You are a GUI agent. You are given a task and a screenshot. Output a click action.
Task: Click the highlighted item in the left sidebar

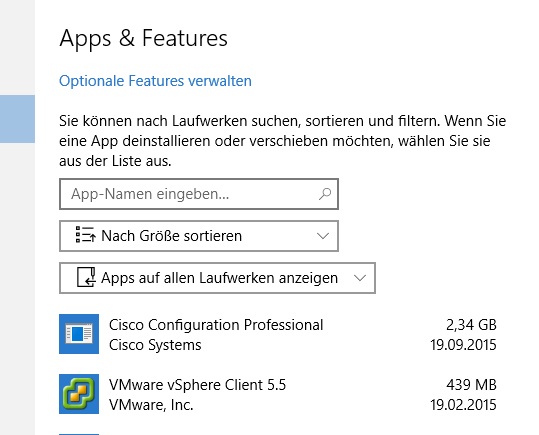[x=17, y=119]
